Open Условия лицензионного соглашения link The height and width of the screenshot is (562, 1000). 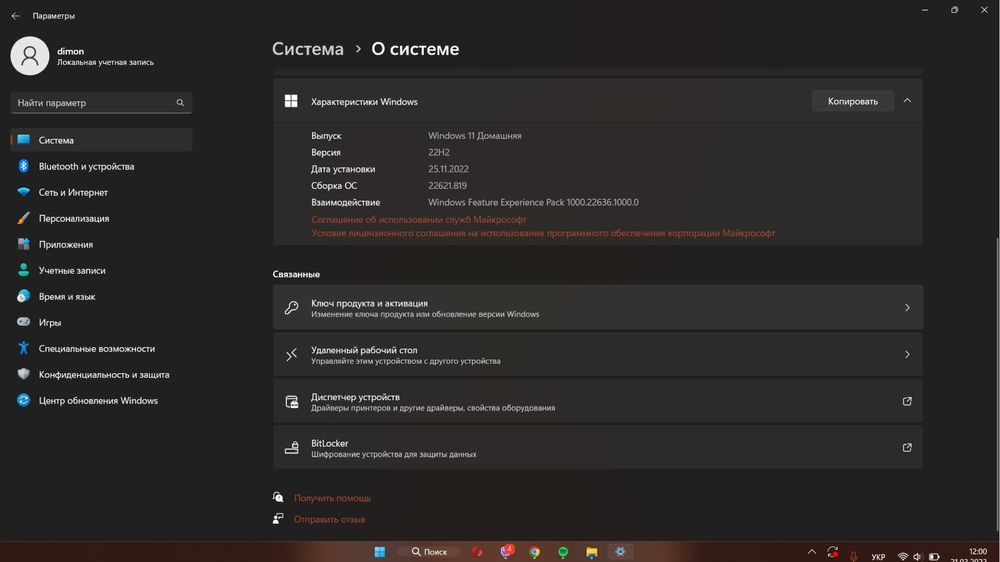pyautogui.click(x=543, y=233)
